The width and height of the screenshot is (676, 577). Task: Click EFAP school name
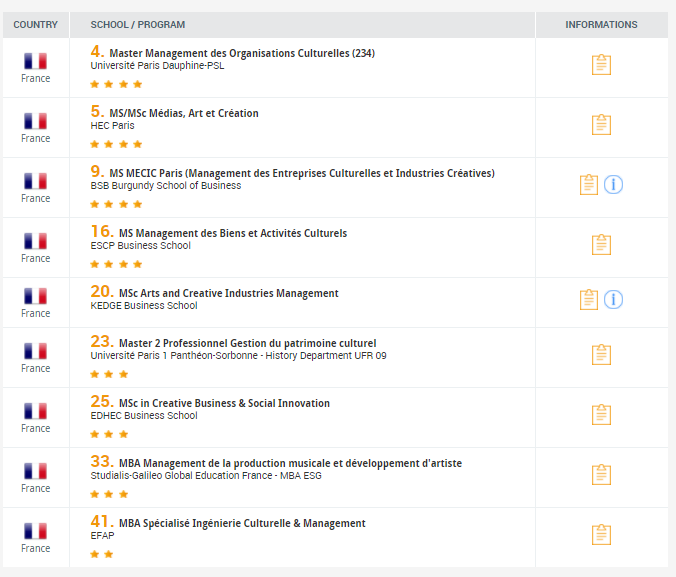[102, 535]
